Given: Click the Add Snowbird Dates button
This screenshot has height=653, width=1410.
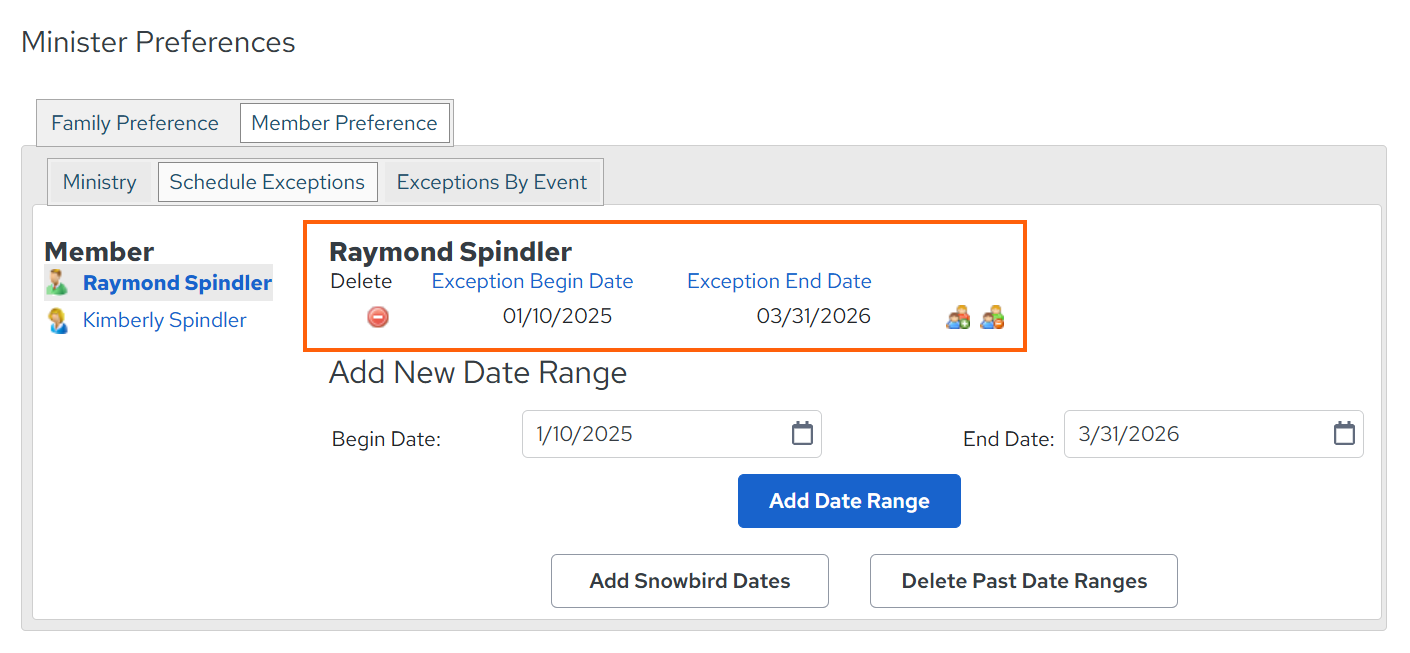Looking at the screenshot, I should point(690,581).
